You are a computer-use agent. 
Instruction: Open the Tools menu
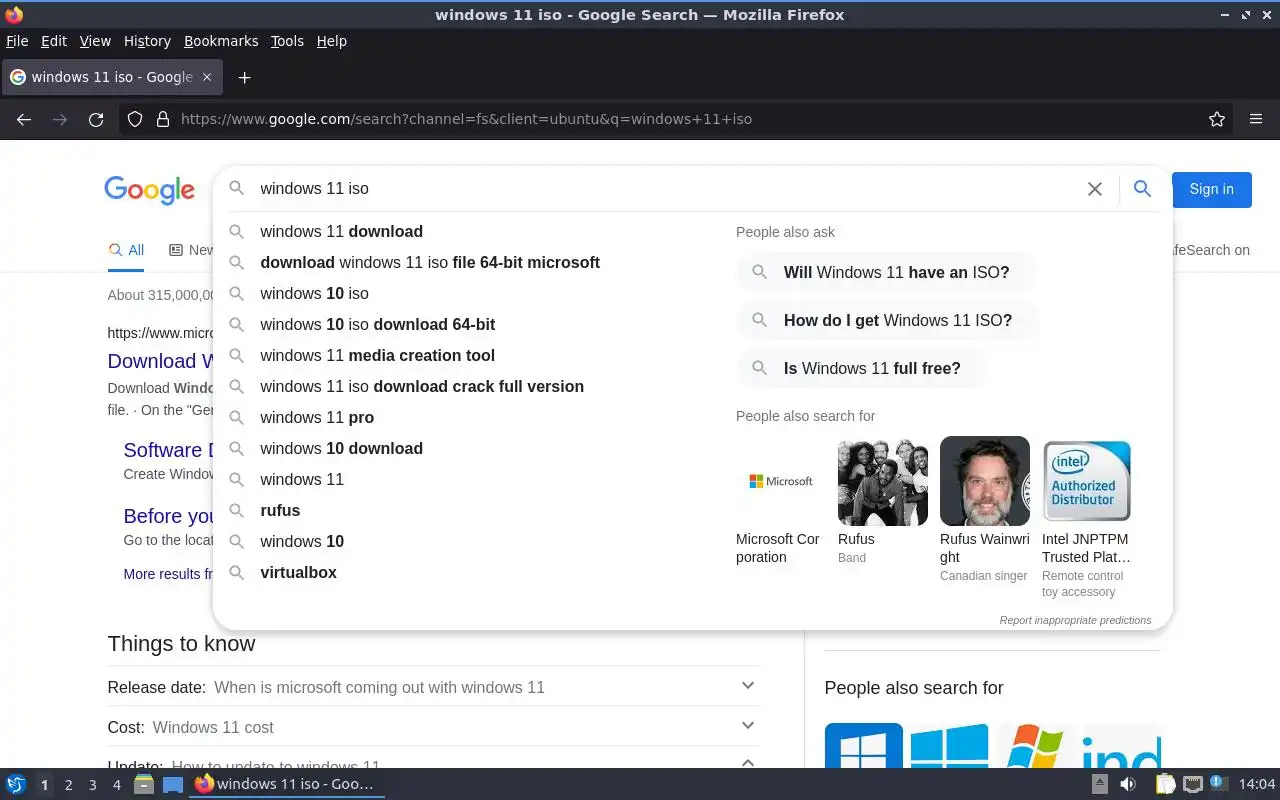coord(287,41)
